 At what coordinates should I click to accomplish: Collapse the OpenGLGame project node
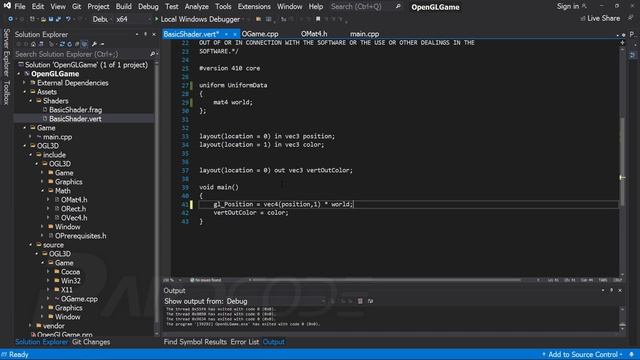19,74
